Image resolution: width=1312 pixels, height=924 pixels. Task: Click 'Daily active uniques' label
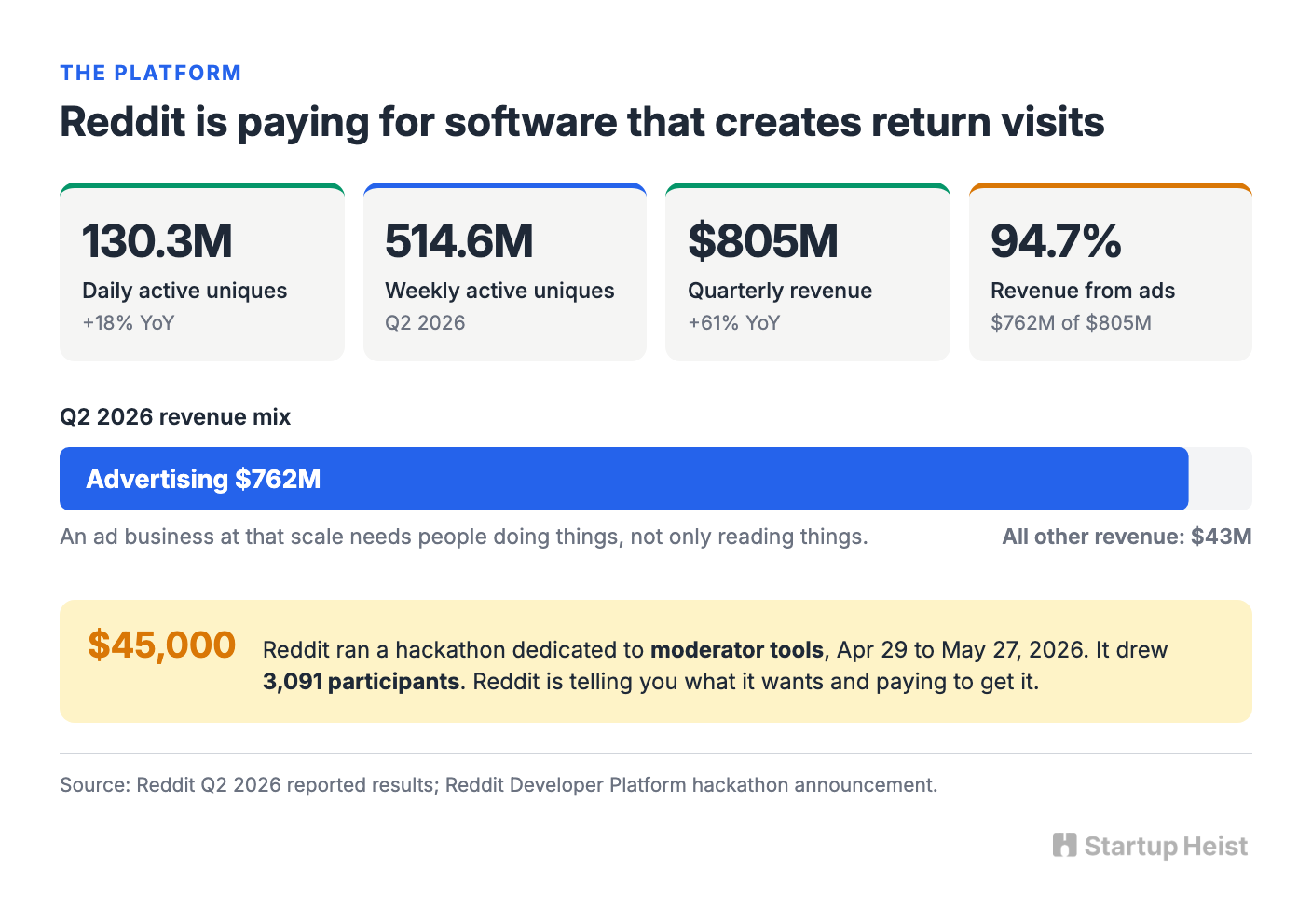click(184, 291)
